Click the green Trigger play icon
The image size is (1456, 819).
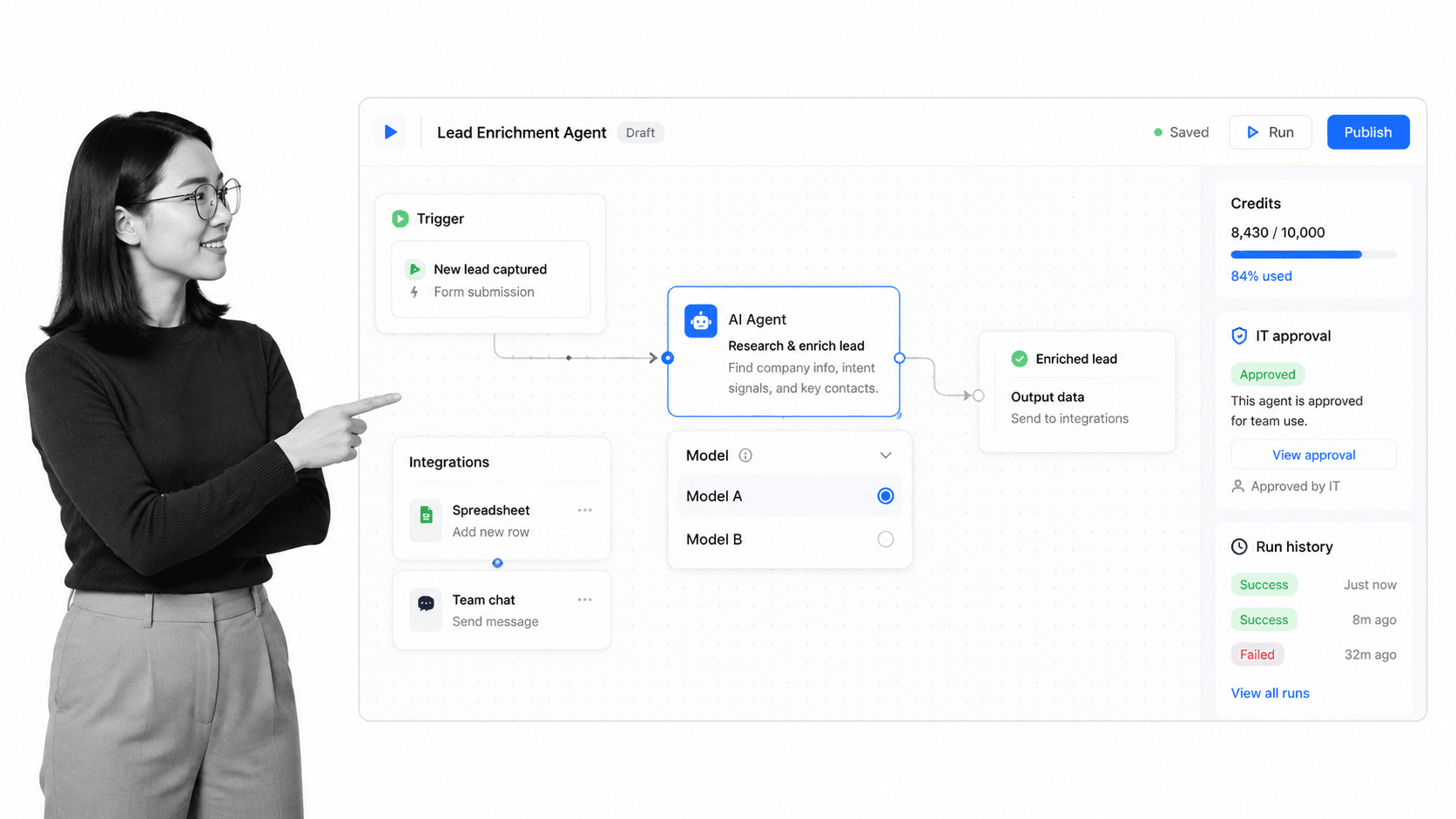coord(401,218)
